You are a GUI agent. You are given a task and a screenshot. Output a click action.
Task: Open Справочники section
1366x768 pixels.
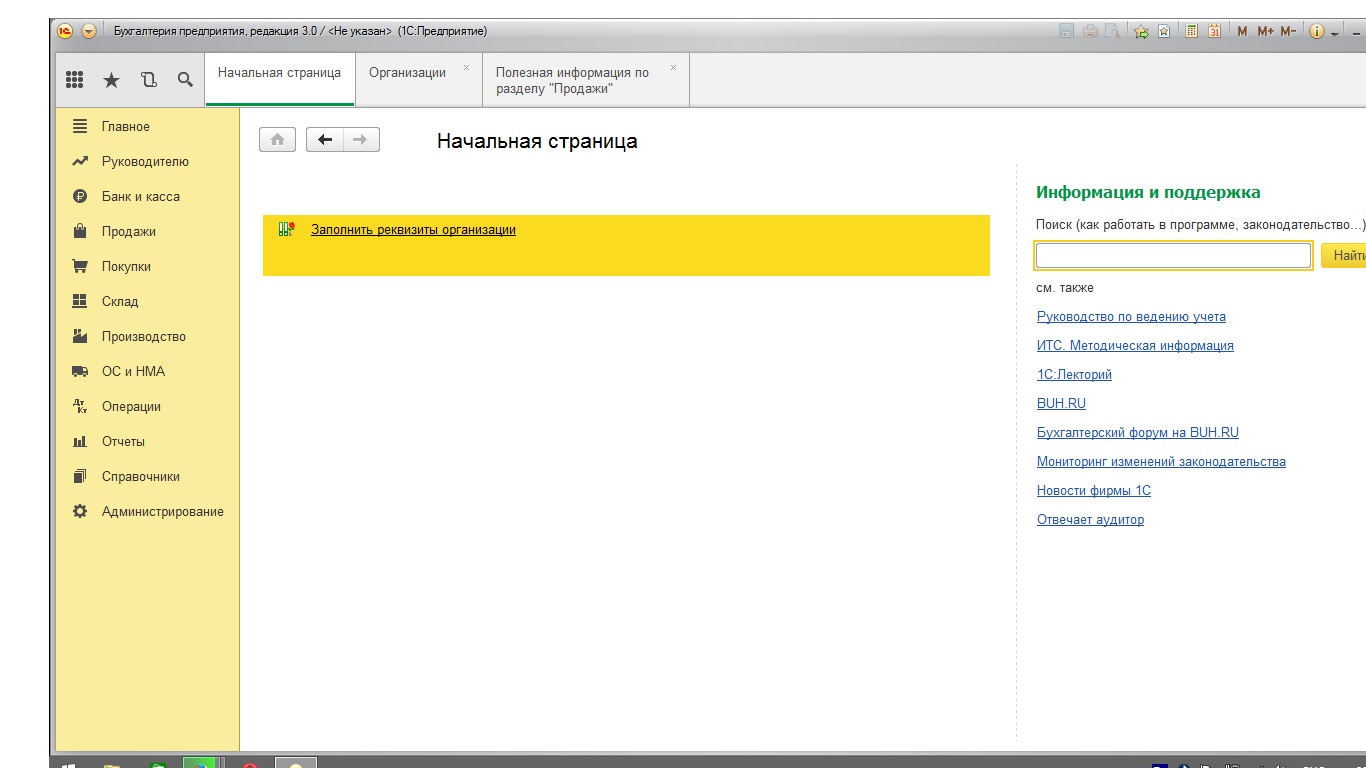click(x=148, y=477)
